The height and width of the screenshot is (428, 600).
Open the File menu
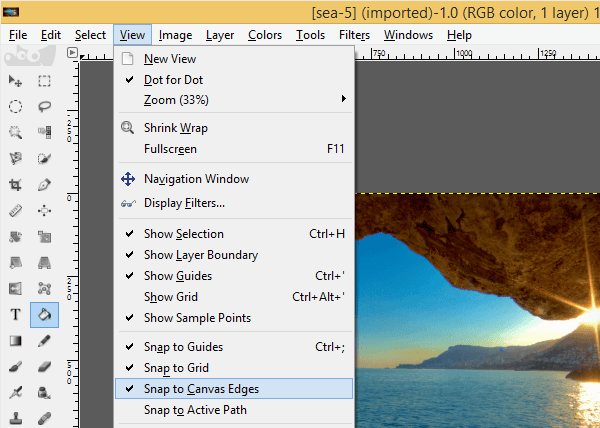pyautogui.click(x=18, y=35)
